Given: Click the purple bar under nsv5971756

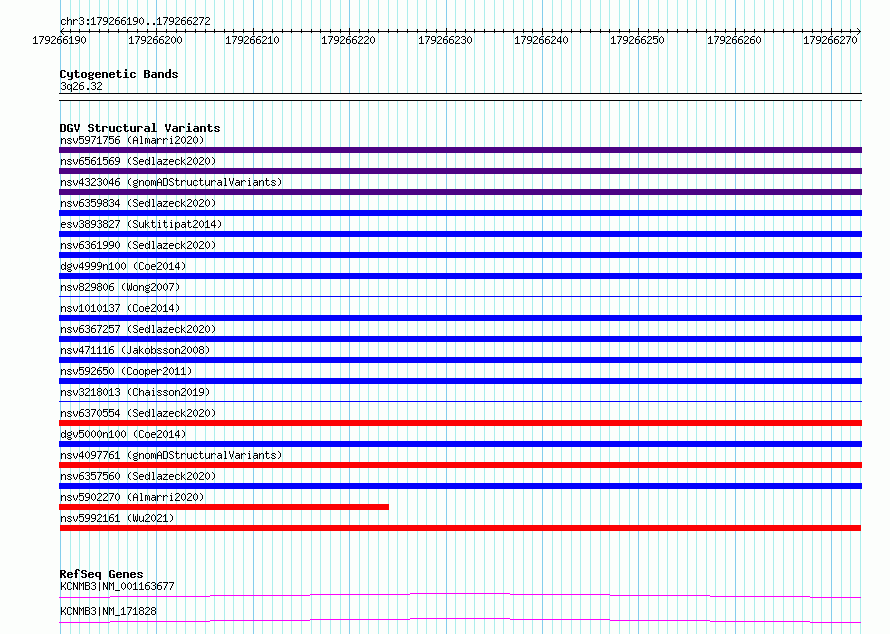Looking at the screenshot, I should tap(460, 150).
